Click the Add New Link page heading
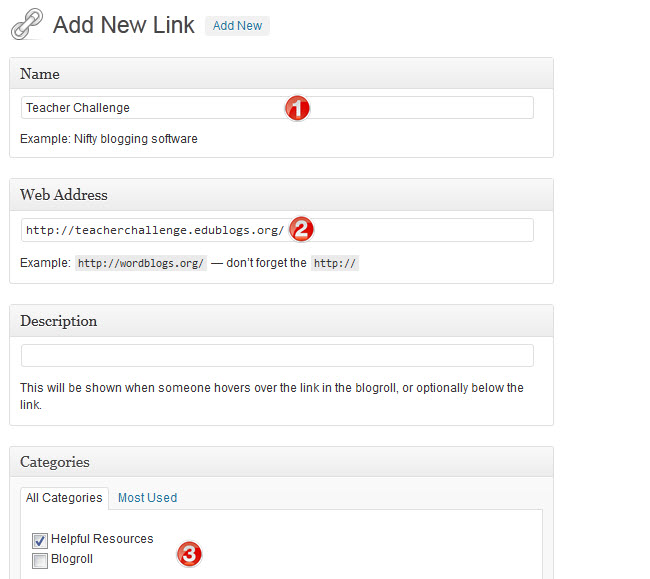Viewport: 650px width, 579px height. pyautogui.click(x=124, y=25)
